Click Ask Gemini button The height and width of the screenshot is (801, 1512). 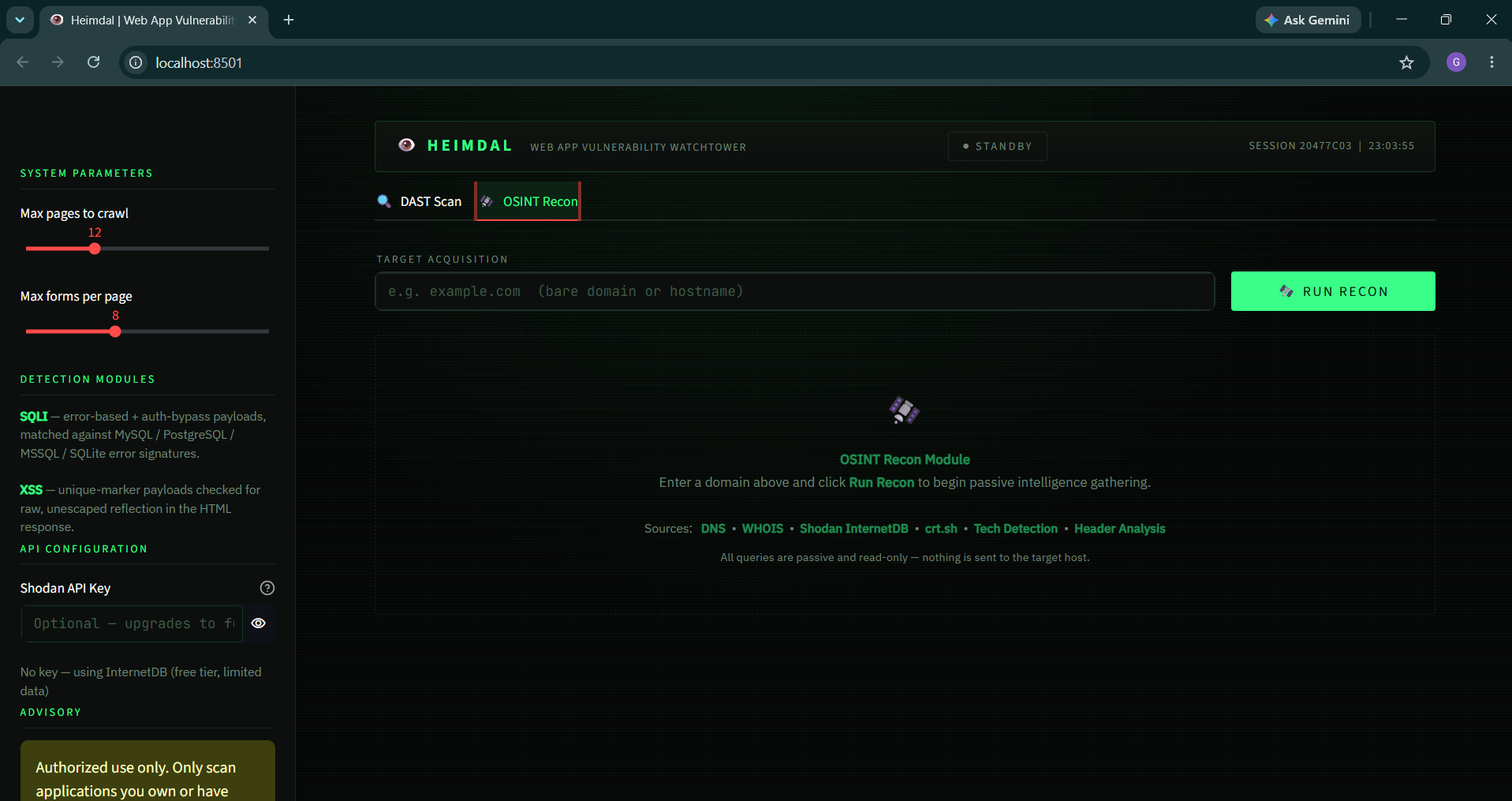click(1308, 20)
